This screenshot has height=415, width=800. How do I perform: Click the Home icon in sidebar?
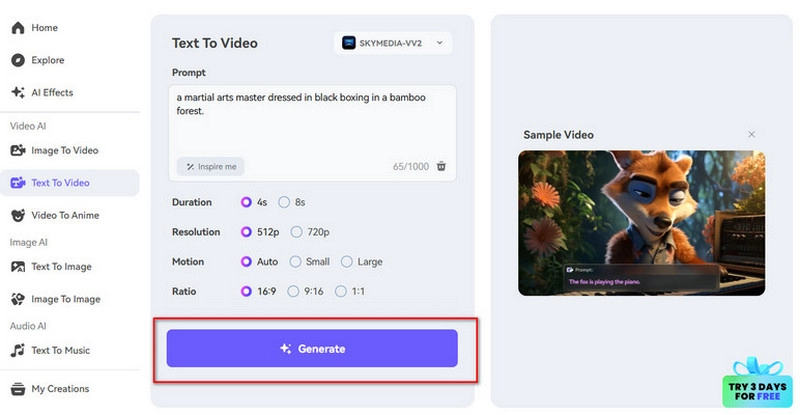17,28
